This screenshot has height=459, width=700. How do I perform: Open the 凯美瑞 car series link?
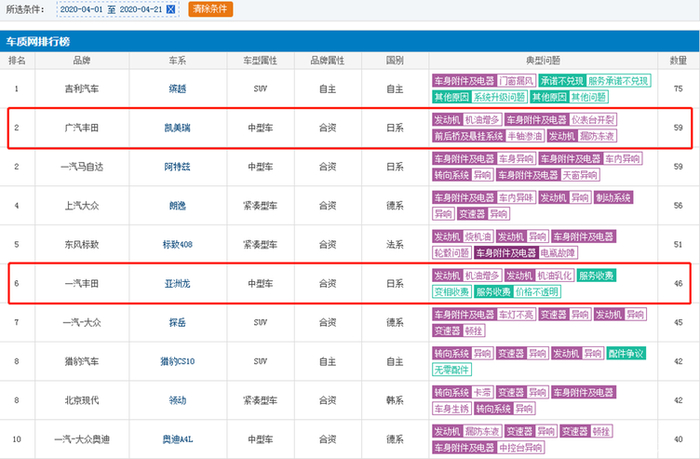[176, 128]
